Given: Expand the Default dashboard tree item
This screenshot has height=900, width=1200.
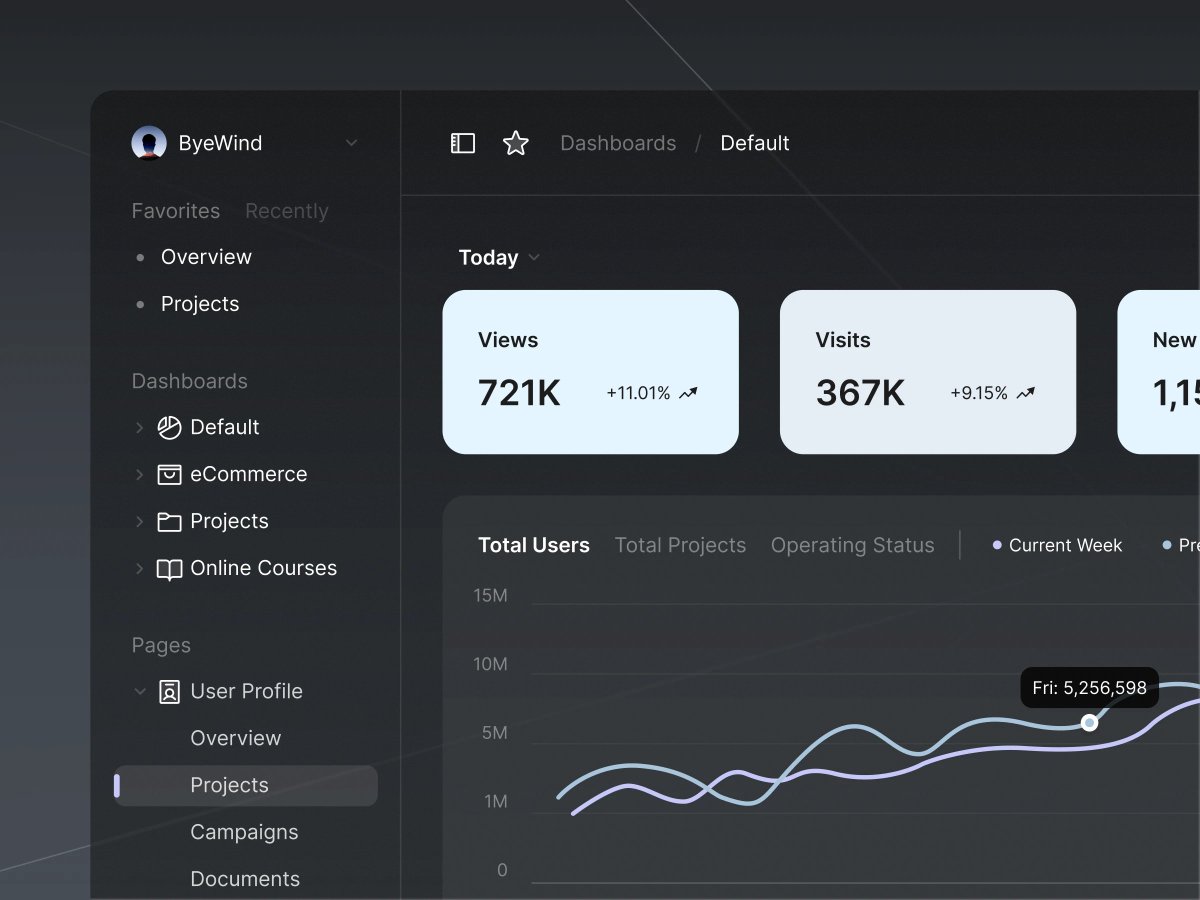Looking at the screenshot, I should coord(139,427).
